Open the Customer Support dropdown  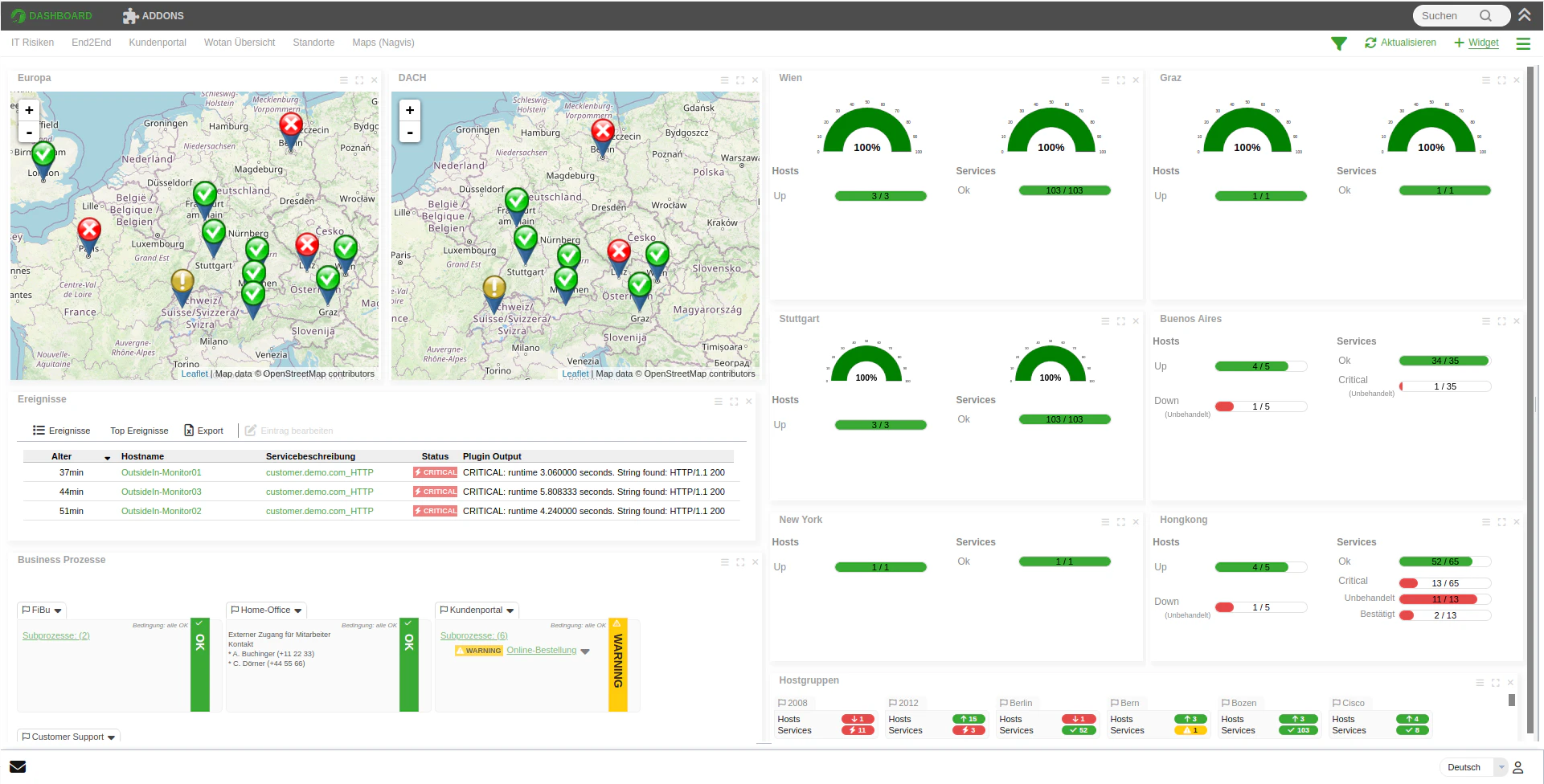pyautogui.click(x=113, y=737)
